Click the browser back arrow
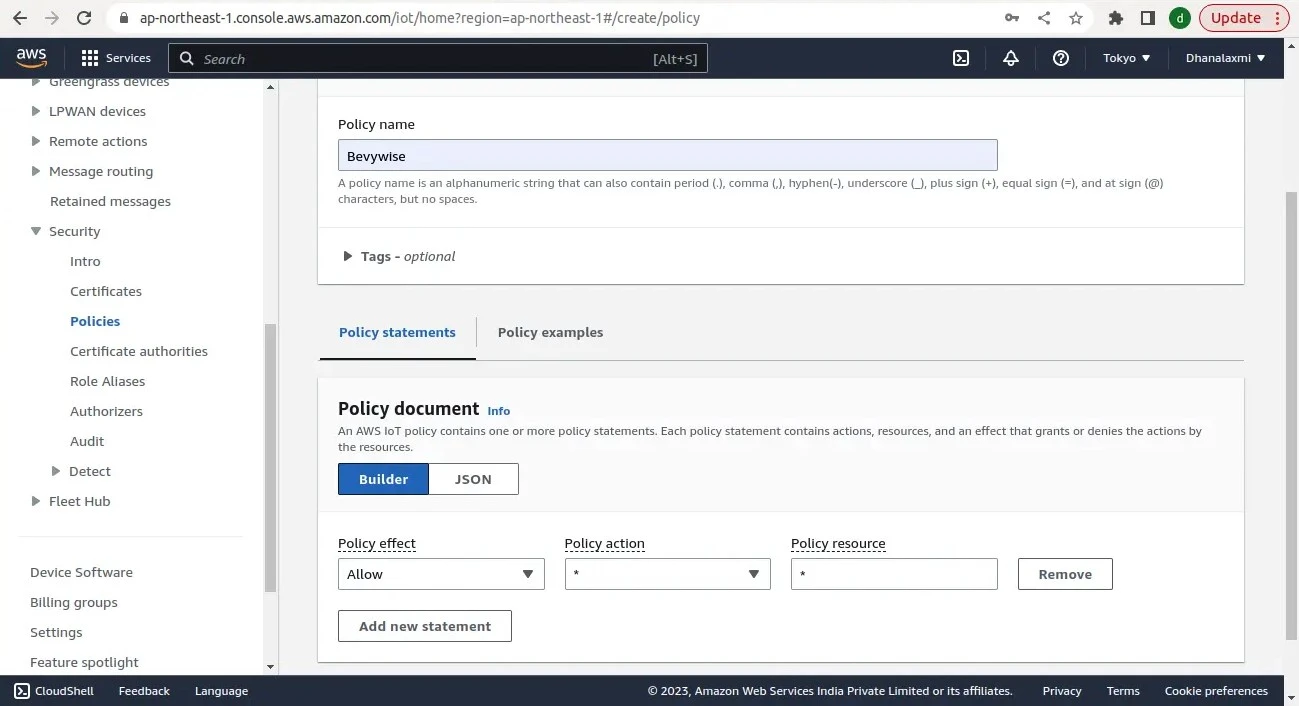1299x706 pixels. coord(20,18)
